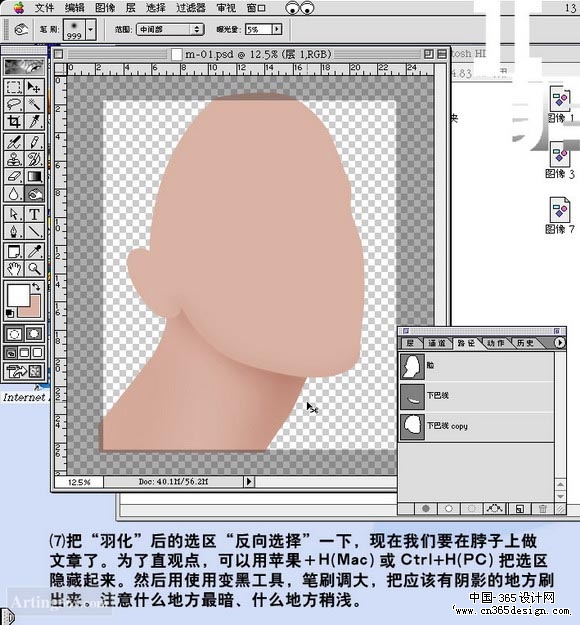This screenshot has width=580, height=625.
Task: Swap foreground and background colors
Action: click(x=36, y=286)
